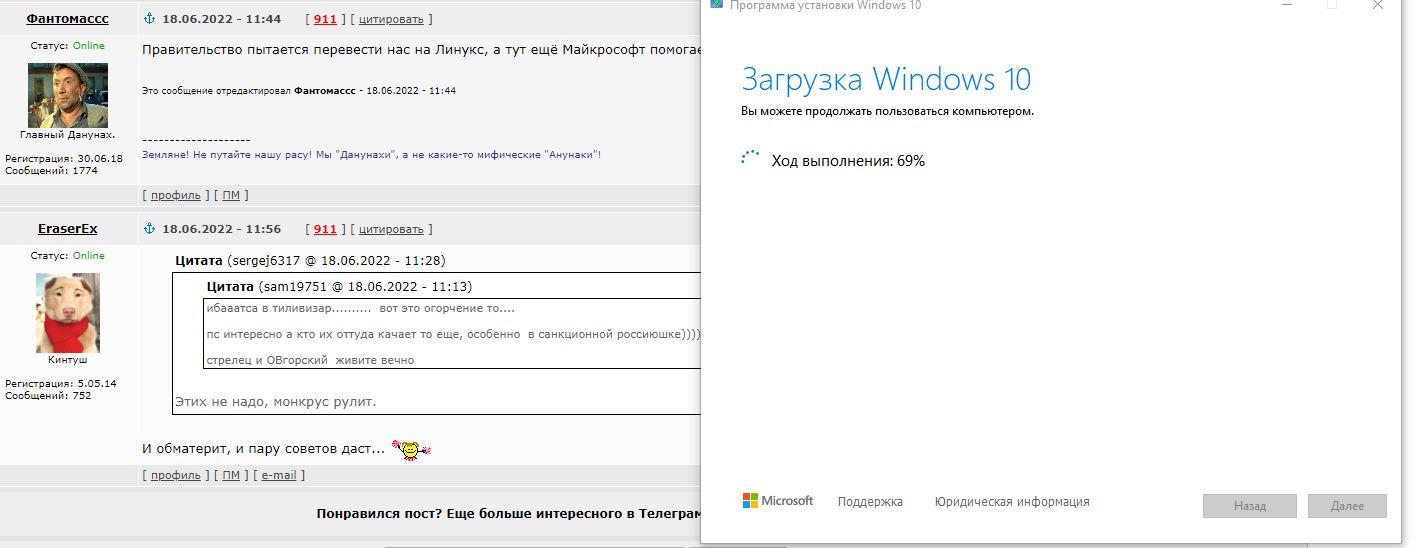
Task: Click the progress spinner beside Ход выполнения
Action: click(750, 159)
